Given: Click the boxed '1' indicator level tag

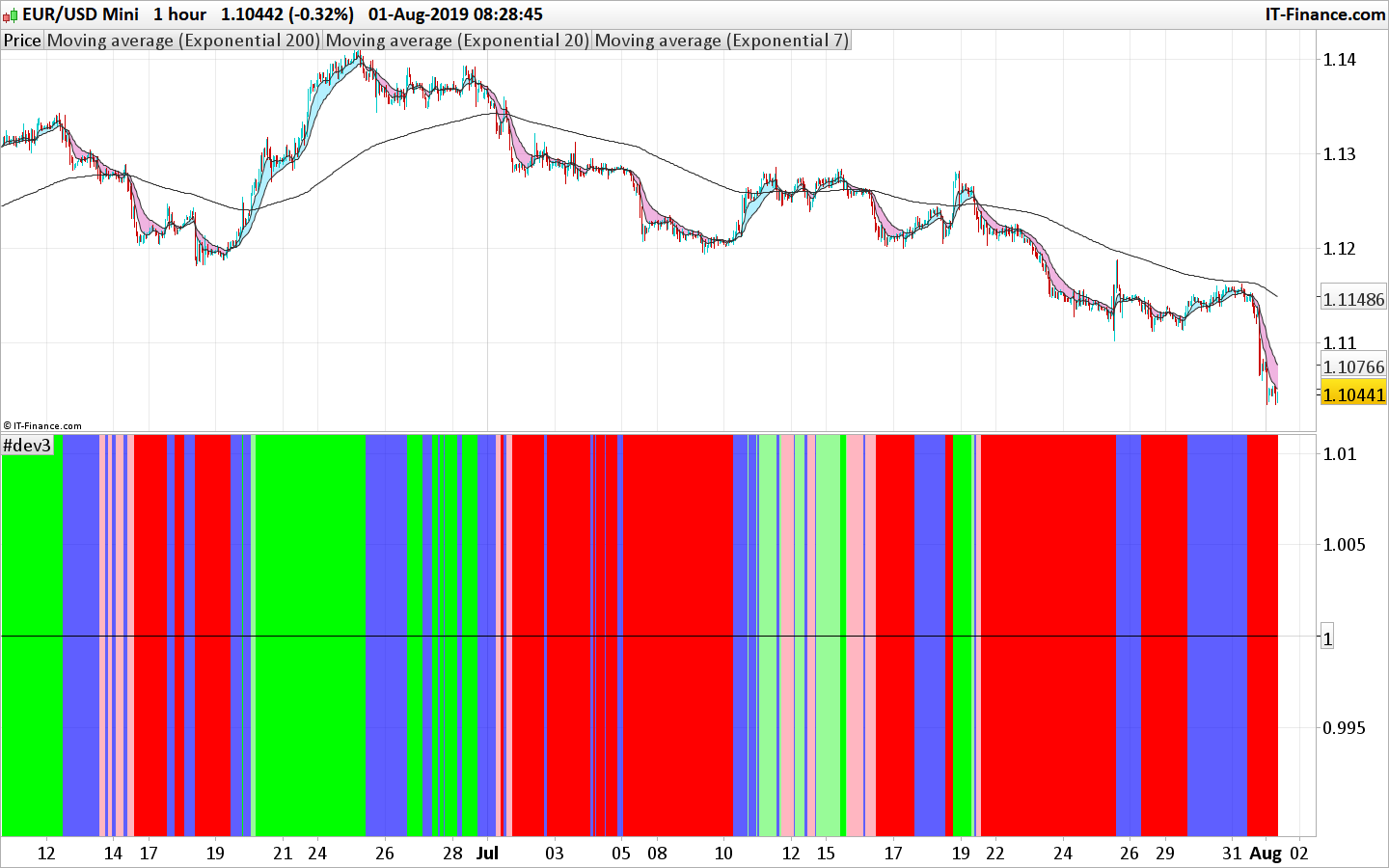Looking at the screenshot, I should (x=1327, y=638).
